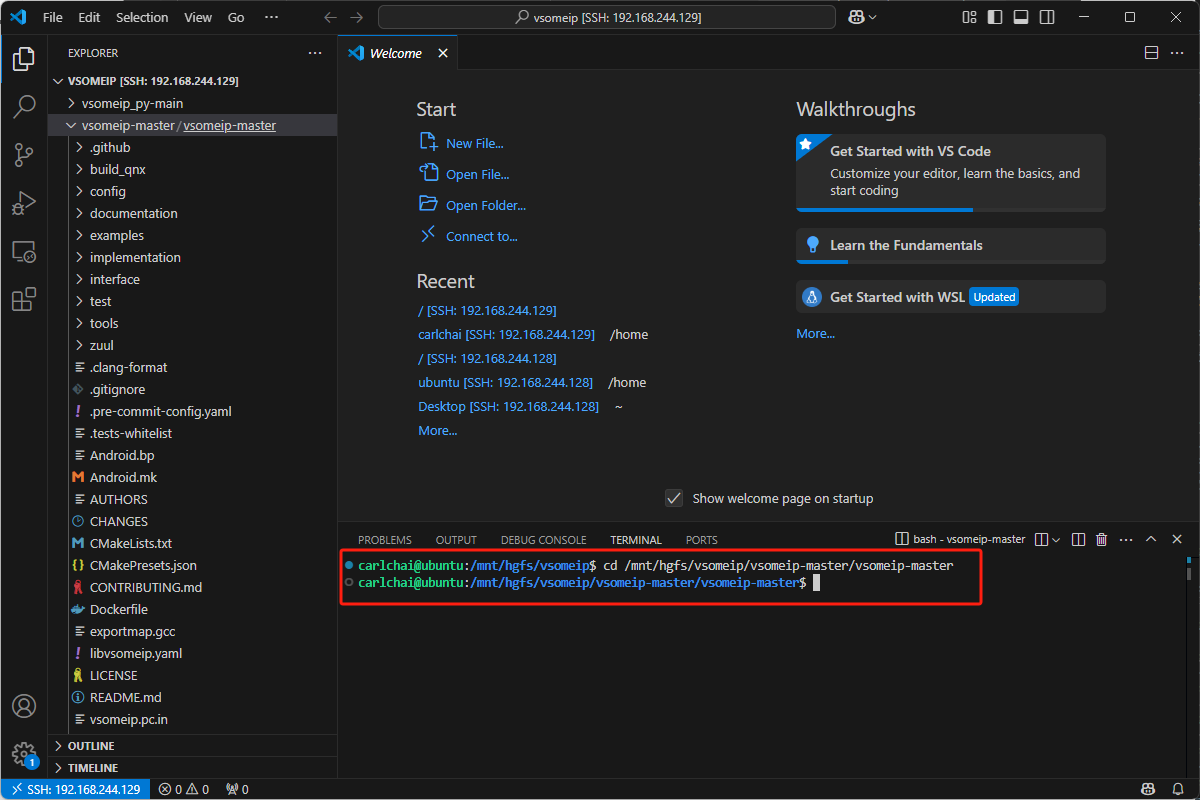Click the Connect to... link
The height and width of the screenshot is (800, 1200).
(482, 236)
